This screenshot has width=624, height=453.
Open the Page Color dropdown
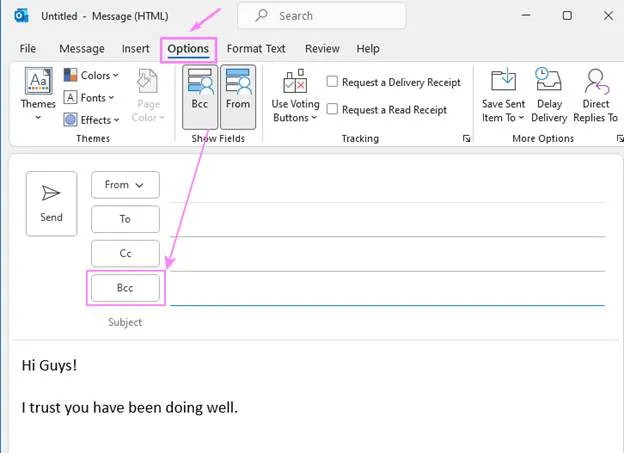[x=148, y=96]
